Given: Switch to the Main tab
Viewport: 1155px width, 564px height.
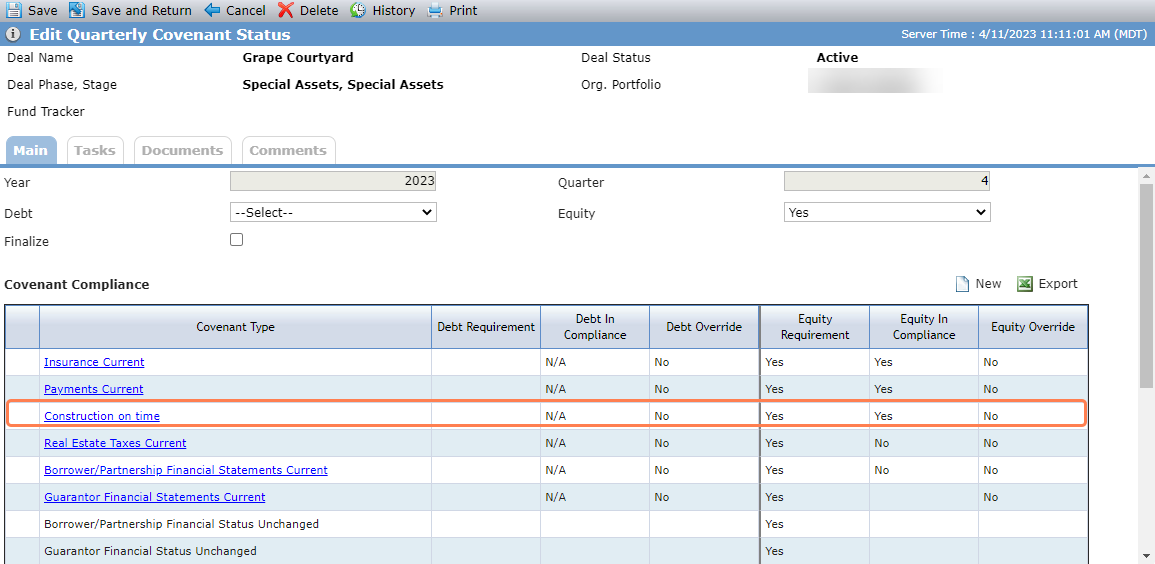Looking at the screenshot, I should [x=30, y=150].
